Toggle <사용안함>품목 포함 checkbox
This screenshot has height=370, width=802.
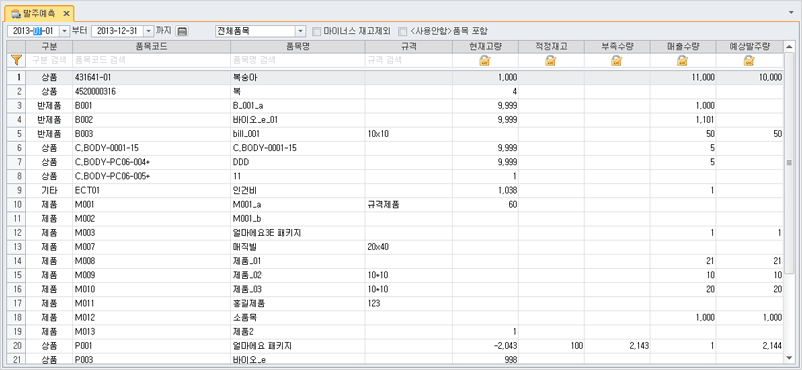pyautogui.click(x=403, y=31)
